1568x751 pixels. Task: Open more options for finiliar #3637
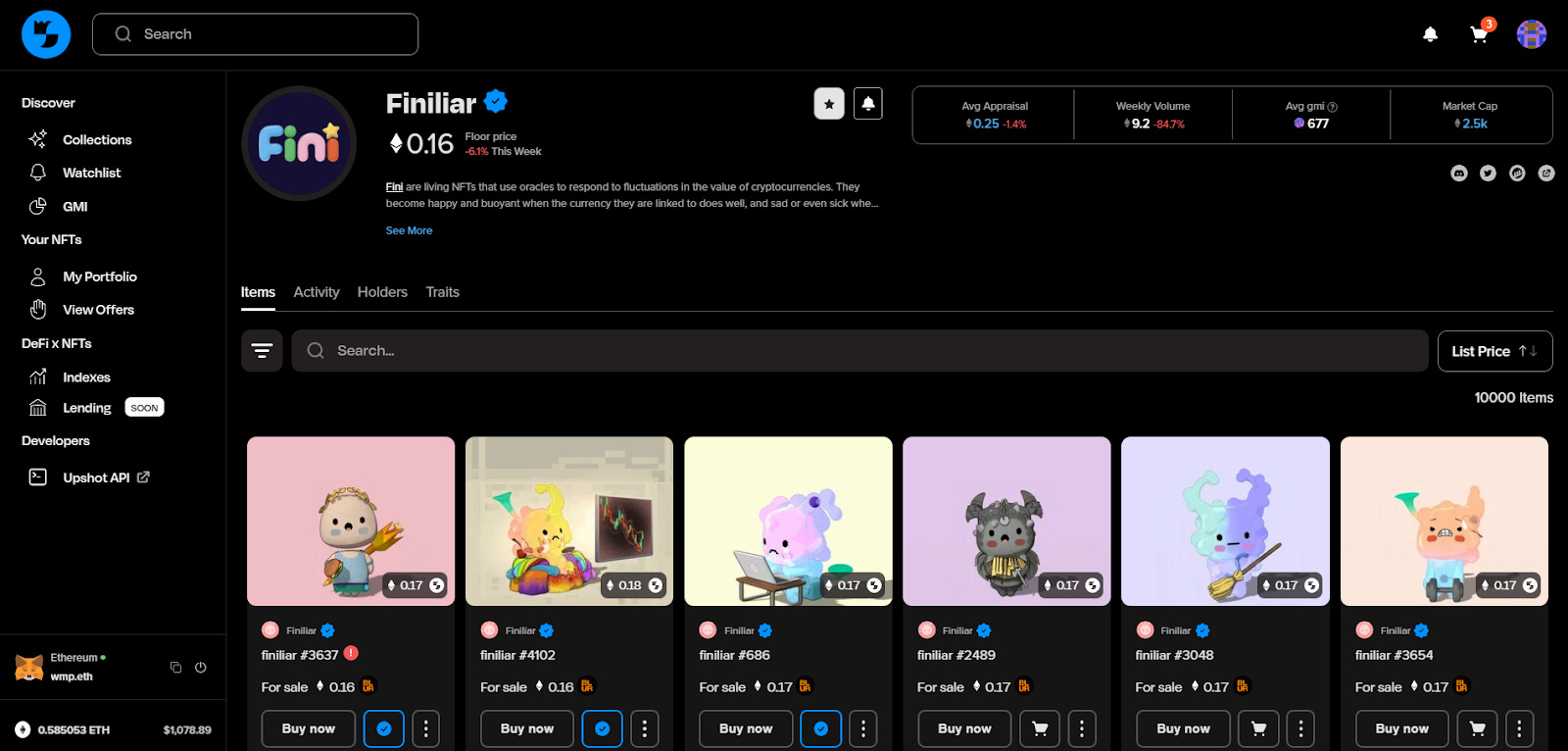[425, 729]
